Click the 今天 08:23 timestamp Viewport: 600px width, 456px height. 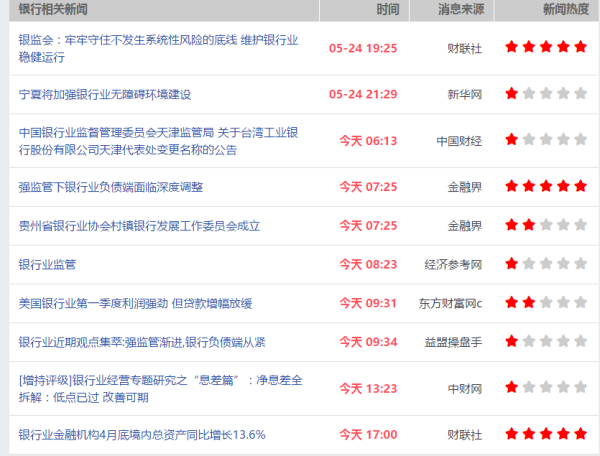coord(368,265)
